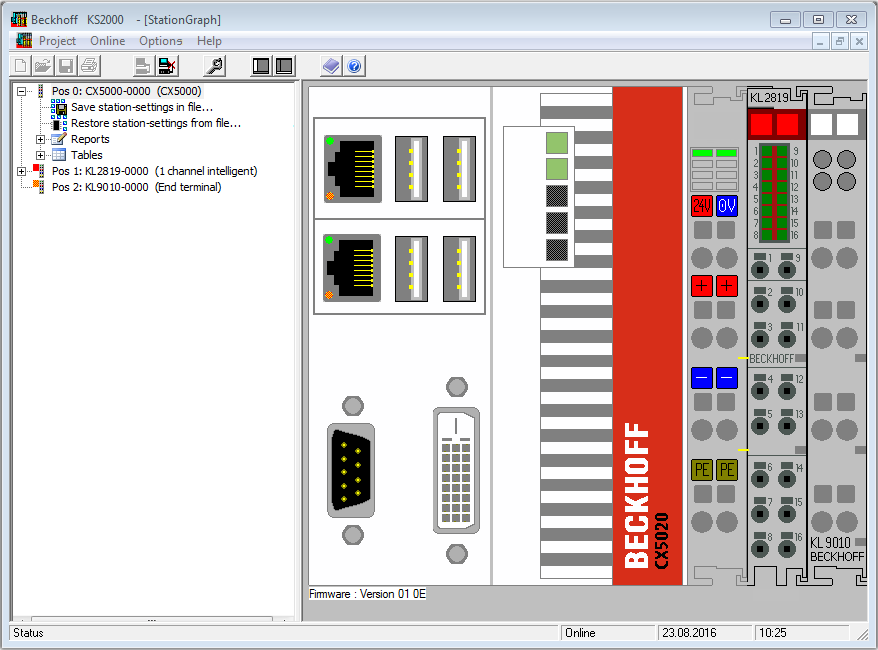This screenshot has width=878, height=650.
Task: Collapse the Pos 0 CX5000-0000 node
Action: coord(21,91)
